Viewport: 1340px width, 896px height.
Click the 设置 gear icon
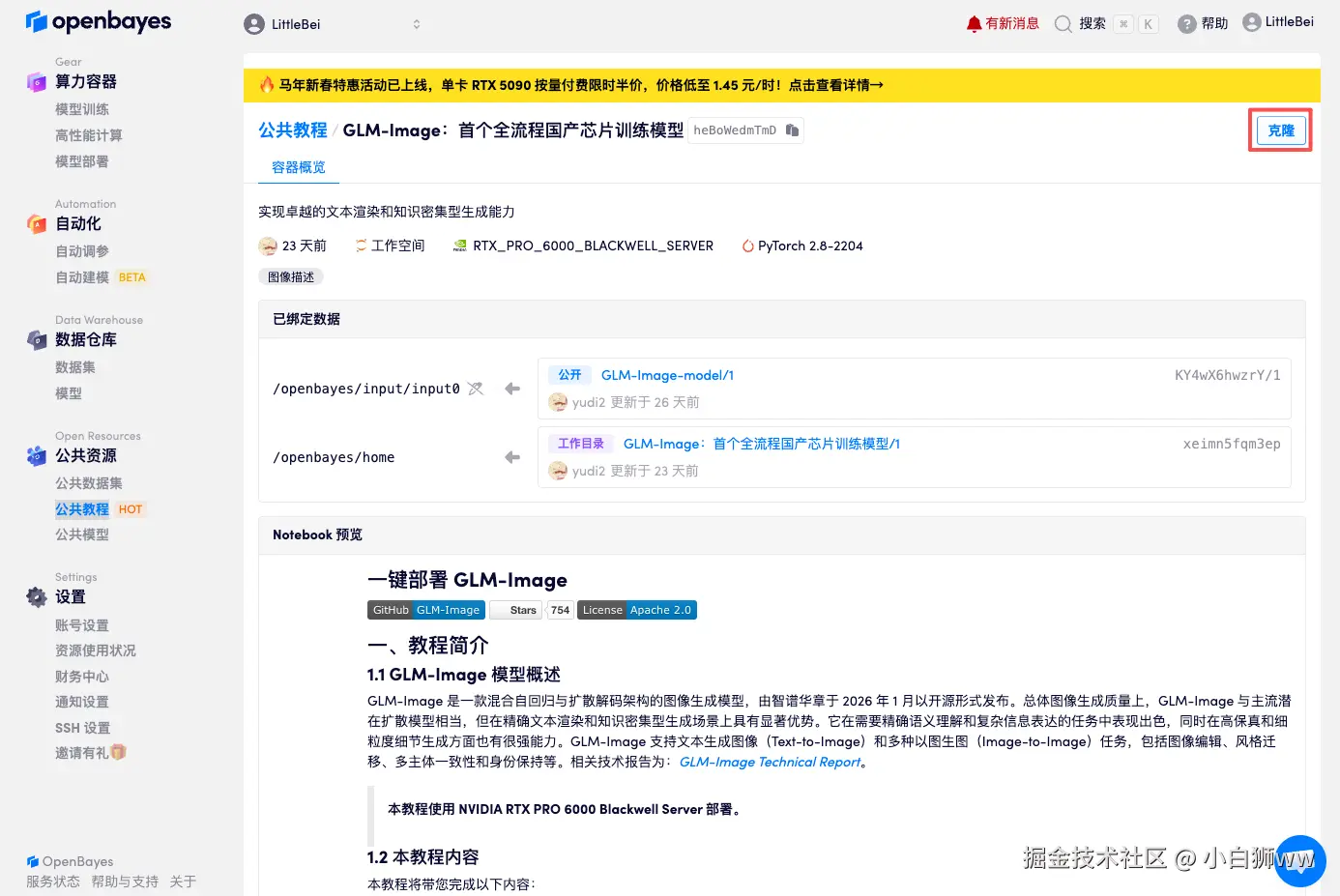37,597
